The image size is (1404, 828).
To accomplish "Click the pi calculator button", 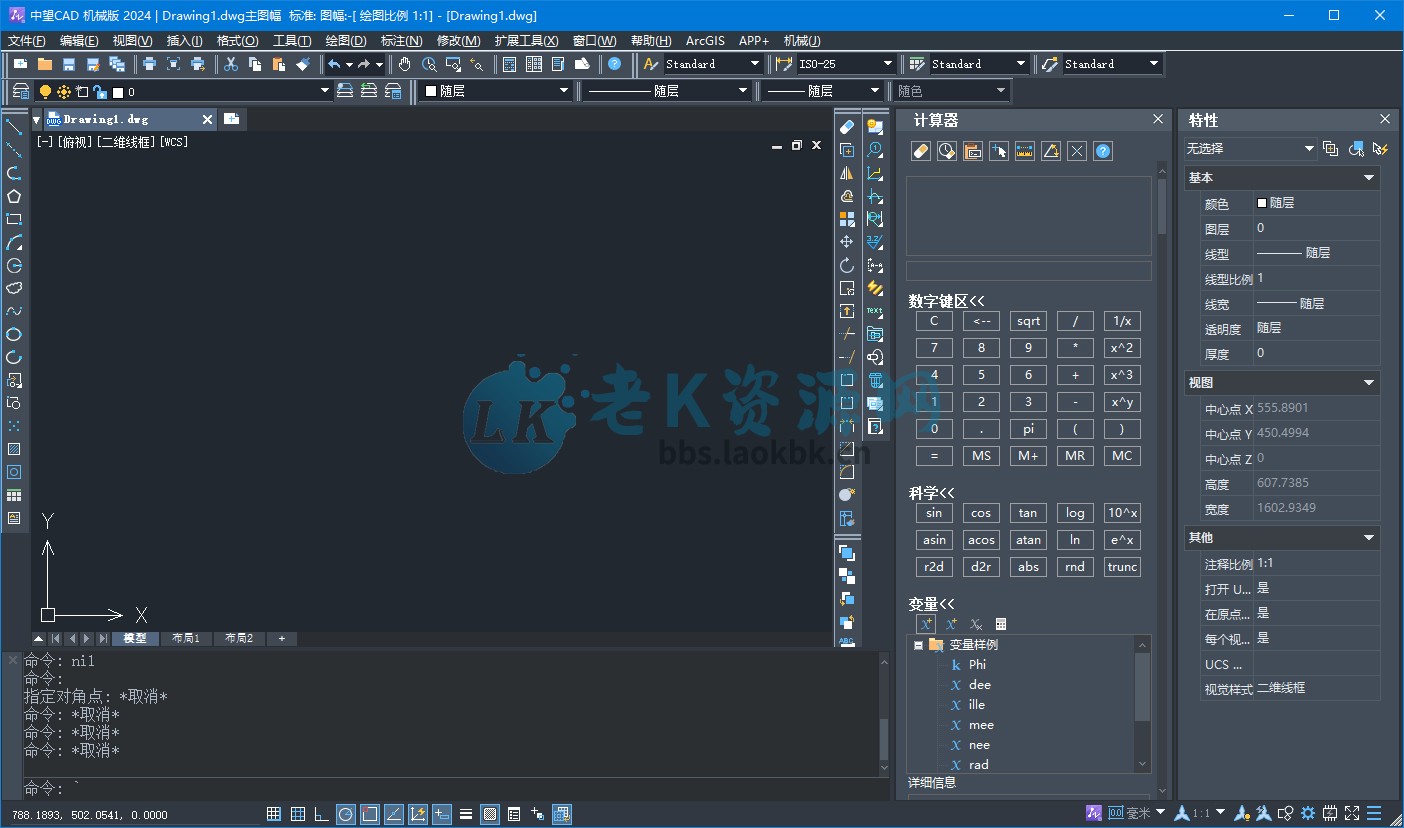I will click(x=1028, y=429).
